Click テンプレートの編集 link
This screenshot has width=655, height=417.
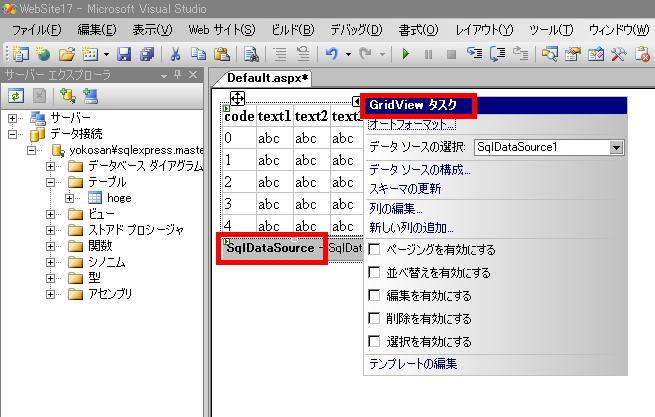click(x=413, y=364)
